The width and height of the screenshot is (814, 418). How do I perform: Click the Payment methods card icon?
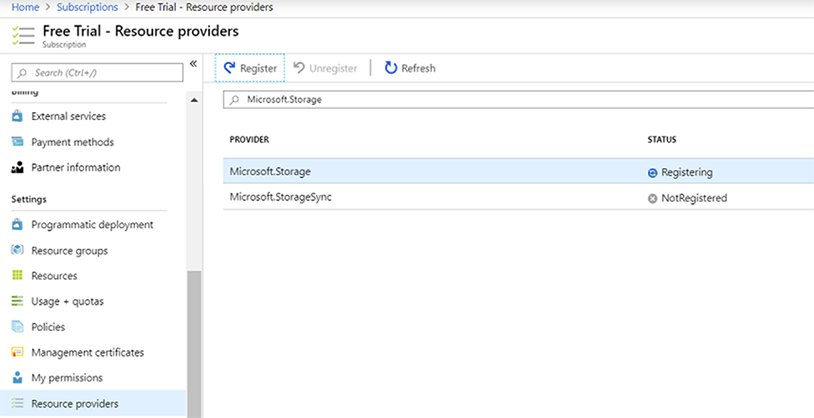pos(17,142)
